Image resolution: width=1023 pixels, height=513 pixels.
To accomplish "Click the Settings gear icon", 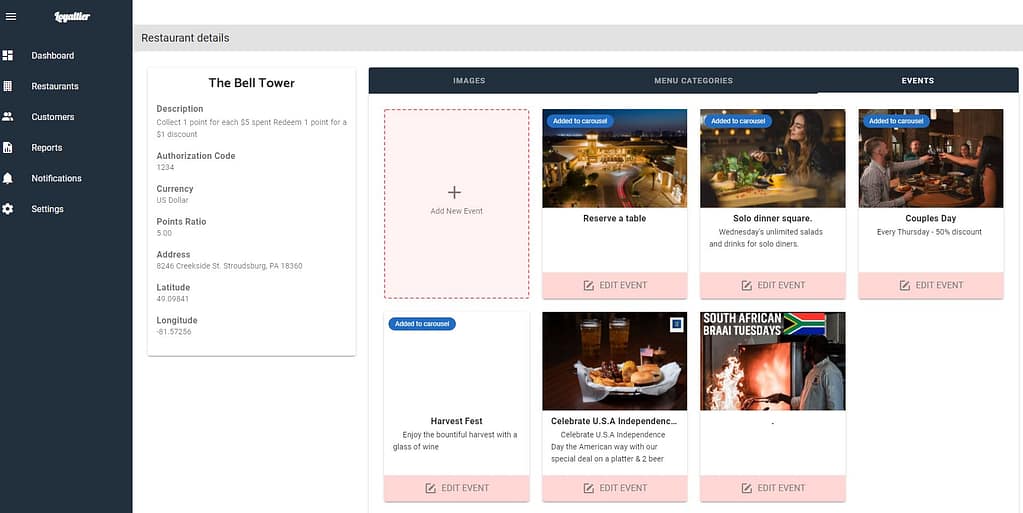I will pyautogui.click(x=8, y=209).
